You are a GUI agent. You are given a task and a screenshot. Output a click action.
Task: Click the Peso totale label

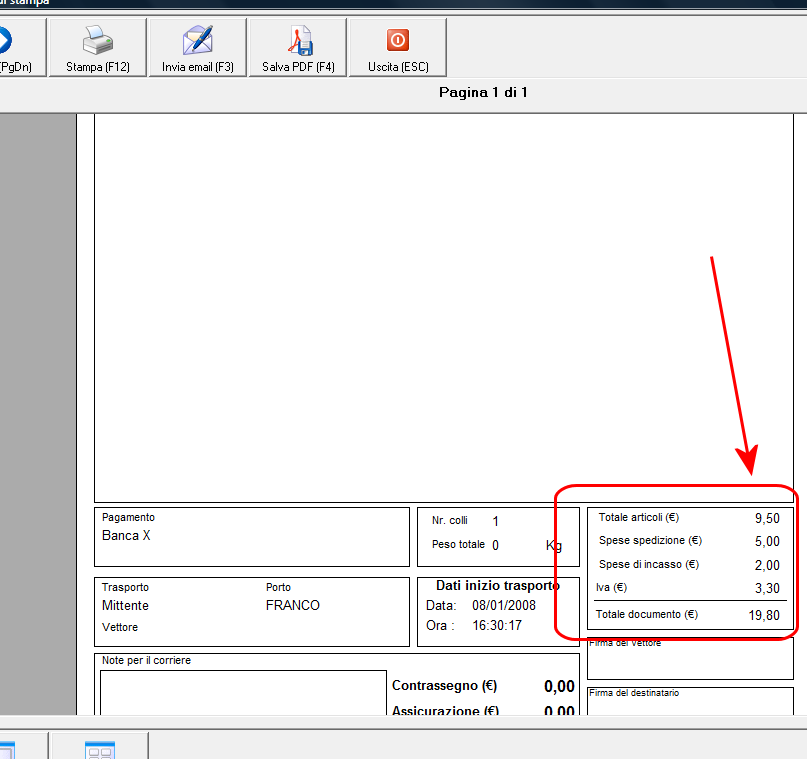click(x=458, y=544)
